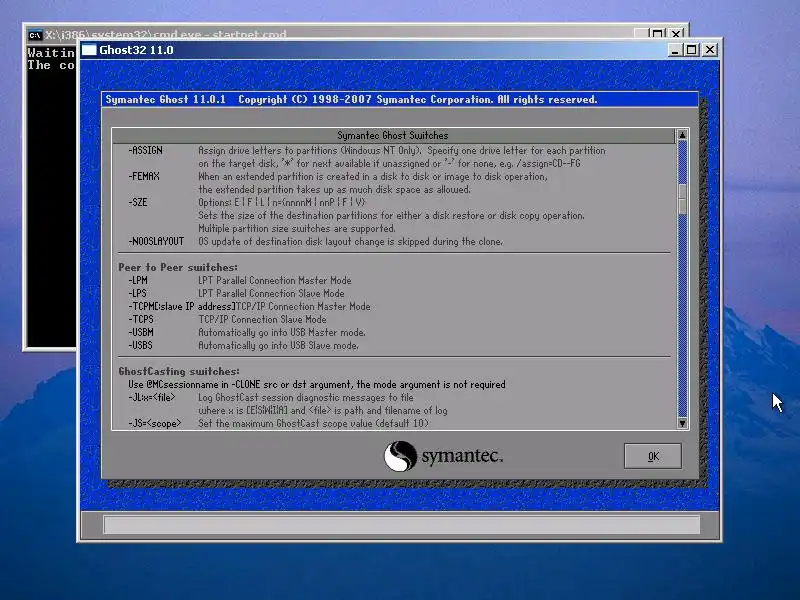
Task: Click the Symantec Ghost 11.0.1 copyright bar
Action: (400, 99)
